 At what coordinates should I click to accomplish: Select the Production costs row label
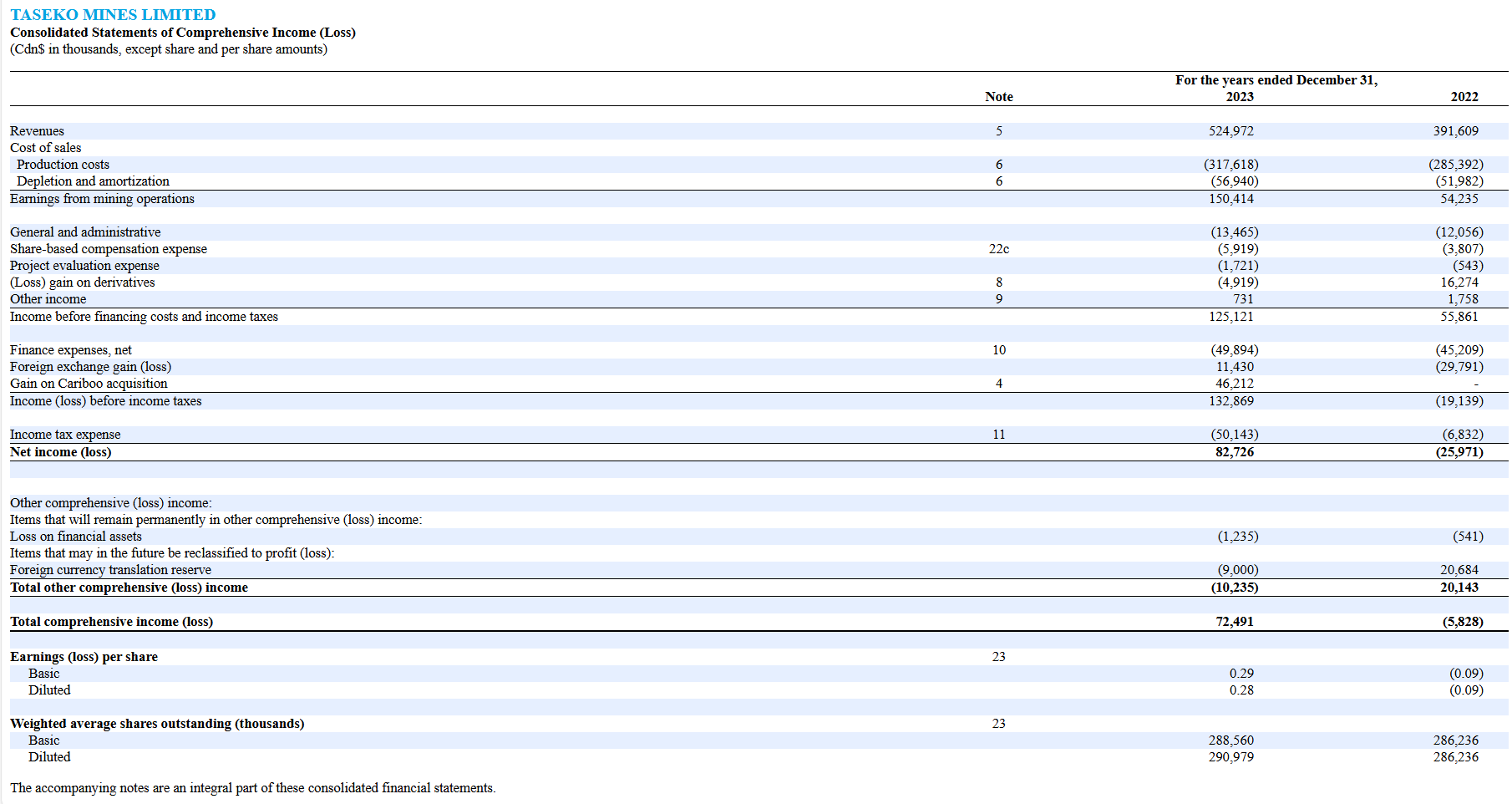point(63,165)
